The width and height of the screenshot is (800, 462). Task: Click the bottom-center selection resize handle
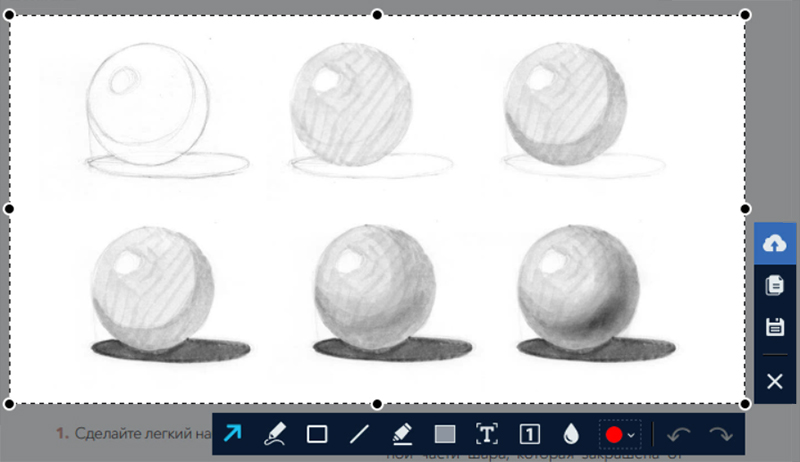coord(377,404)
